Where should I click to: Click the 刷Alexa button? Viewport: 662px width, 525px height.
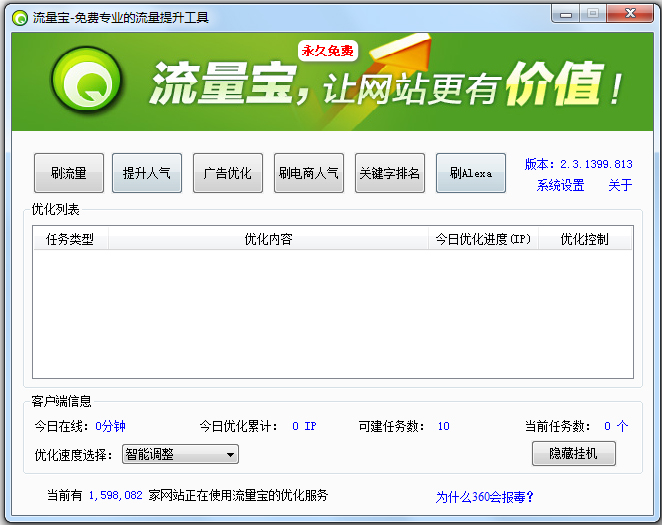(471, 173)
